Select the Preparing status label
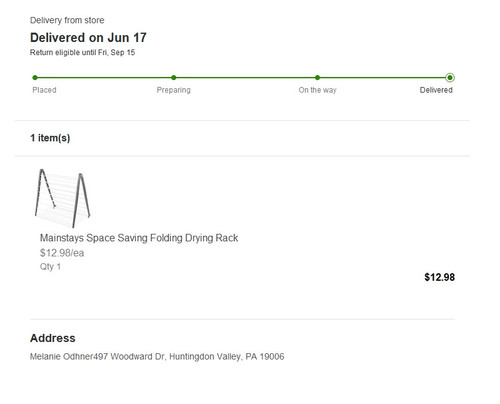This screenshot has width=500, height=404. tap(174, 90)
